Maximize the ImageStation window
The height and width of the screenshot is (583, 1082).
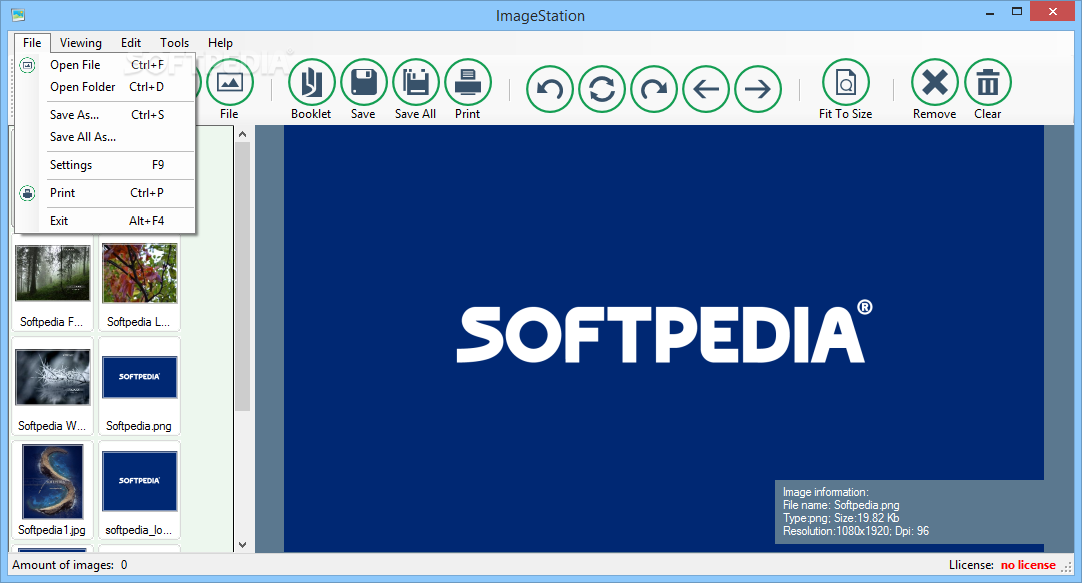pos(1016,12)
